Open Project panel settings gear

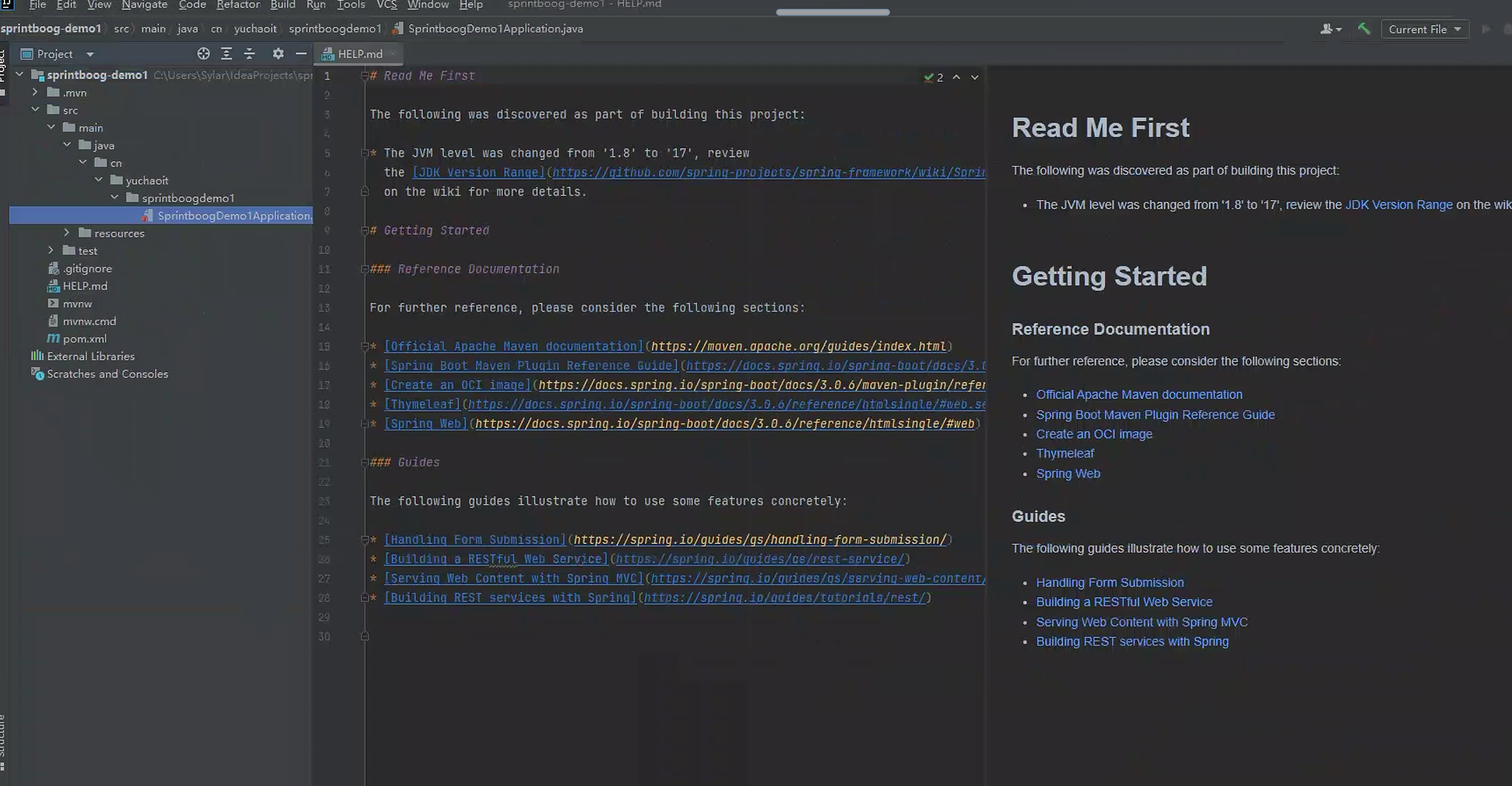[x=278, y=54]
